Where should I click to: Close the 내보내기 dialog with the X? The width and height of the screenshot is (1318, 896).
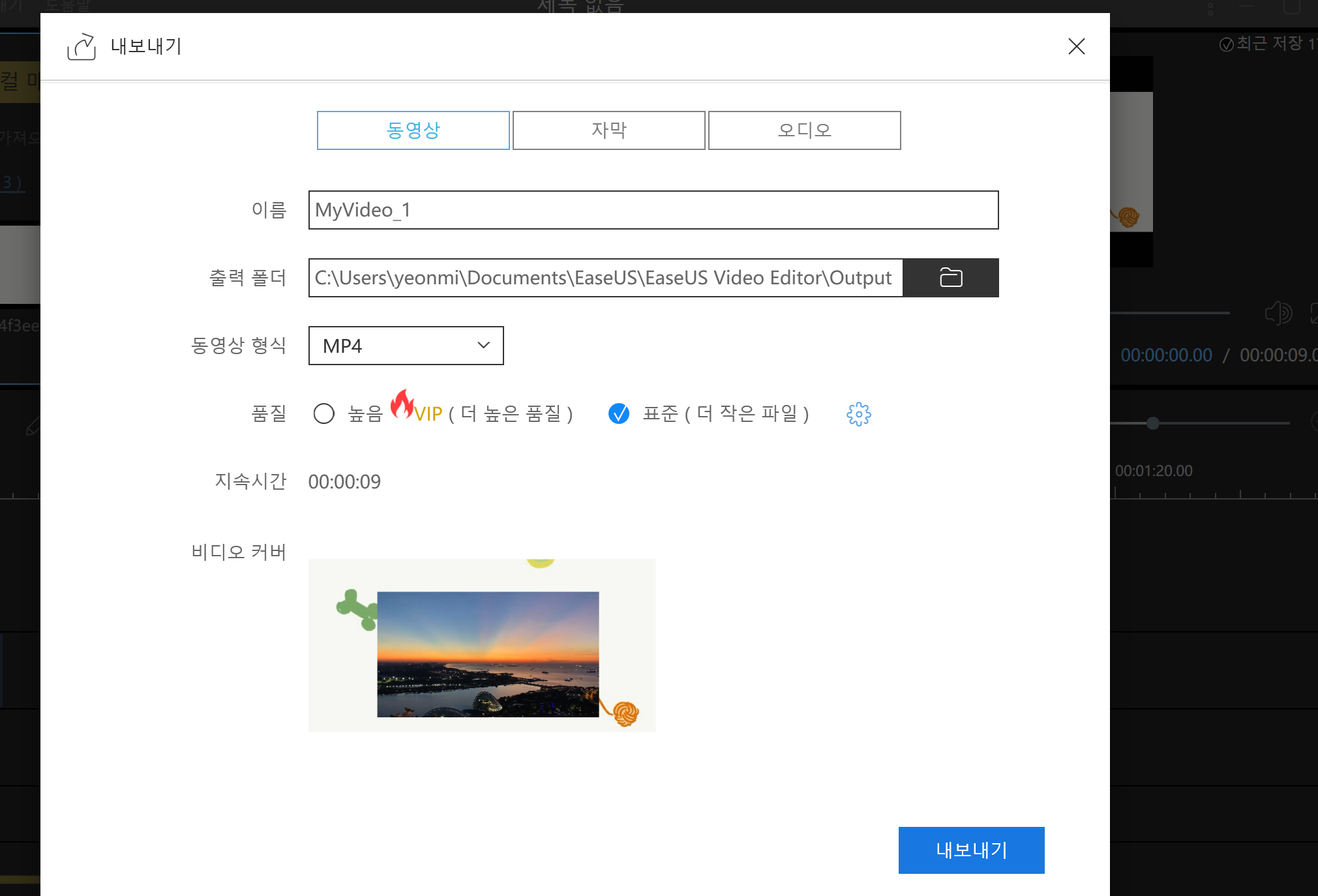[1077, 46]
